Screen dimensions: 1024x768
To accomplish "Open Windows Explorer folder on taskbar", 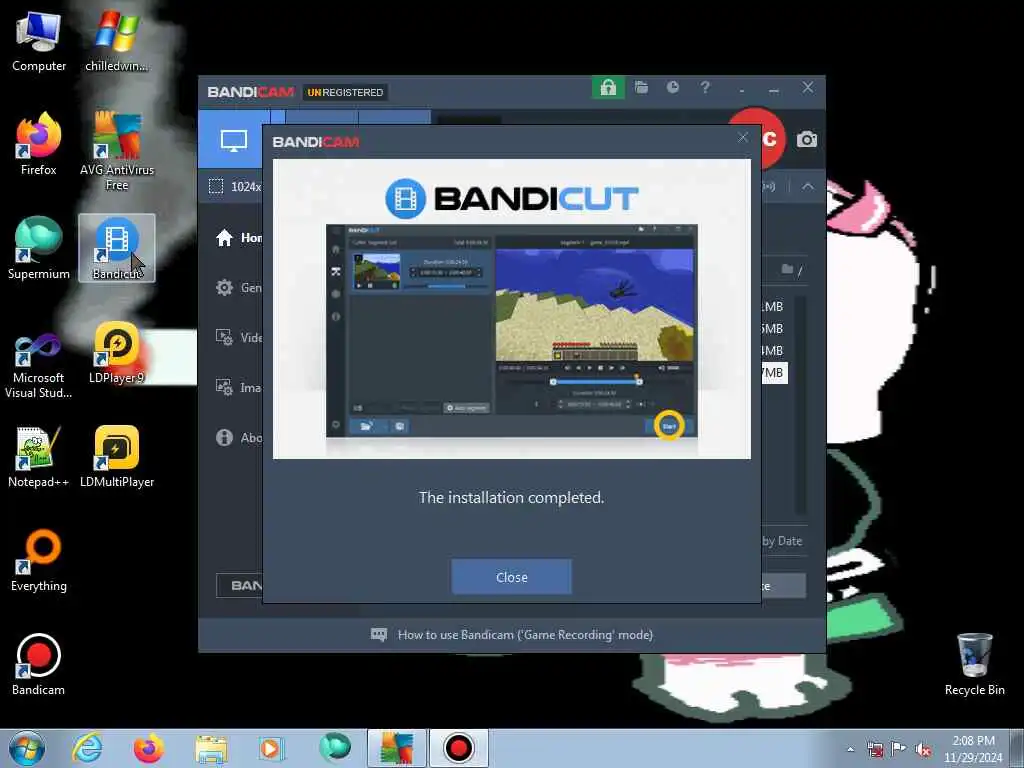I will [211, 748].
